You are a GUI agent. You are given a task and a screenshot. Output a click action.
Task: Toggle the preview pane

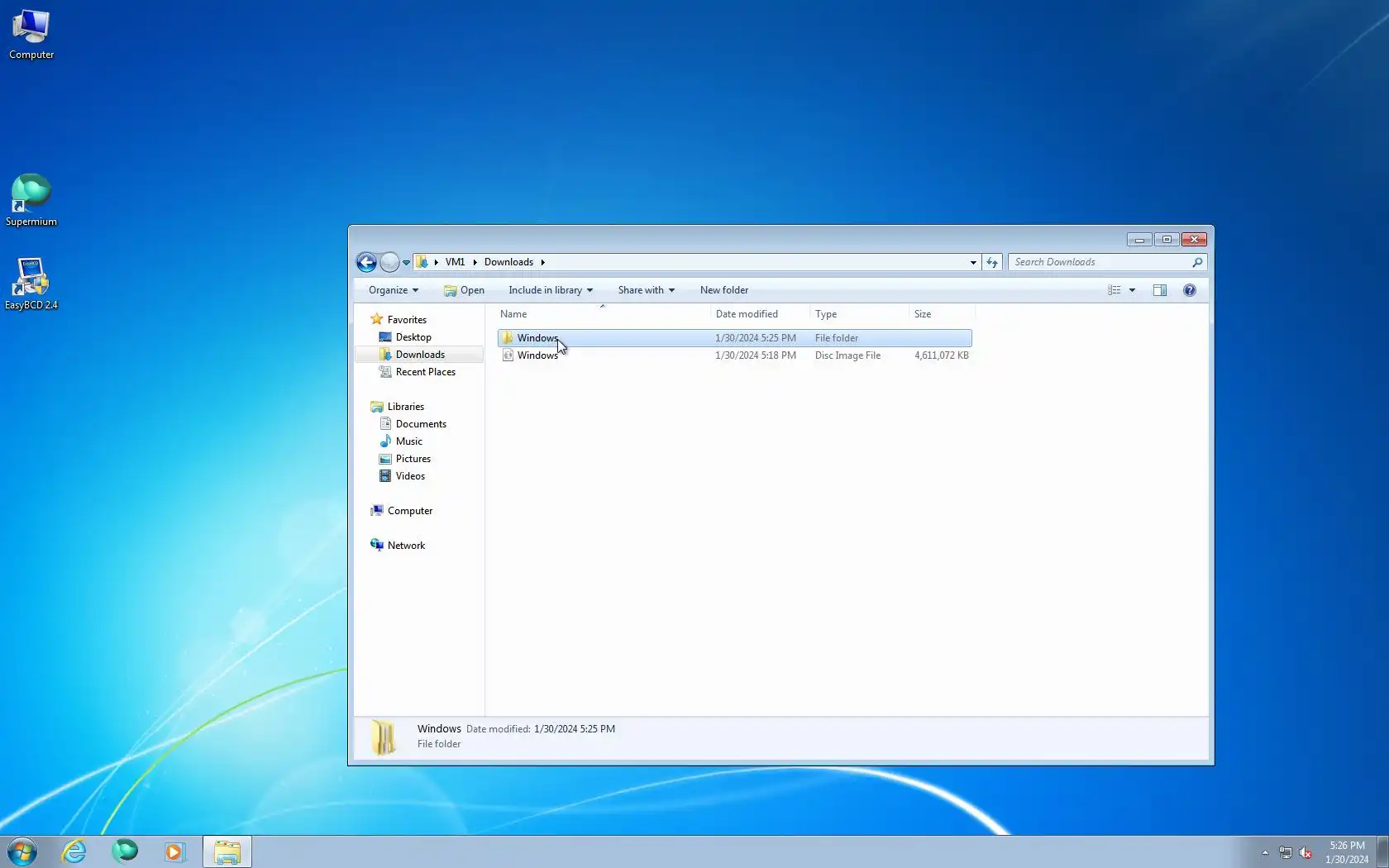(1160, 290)
